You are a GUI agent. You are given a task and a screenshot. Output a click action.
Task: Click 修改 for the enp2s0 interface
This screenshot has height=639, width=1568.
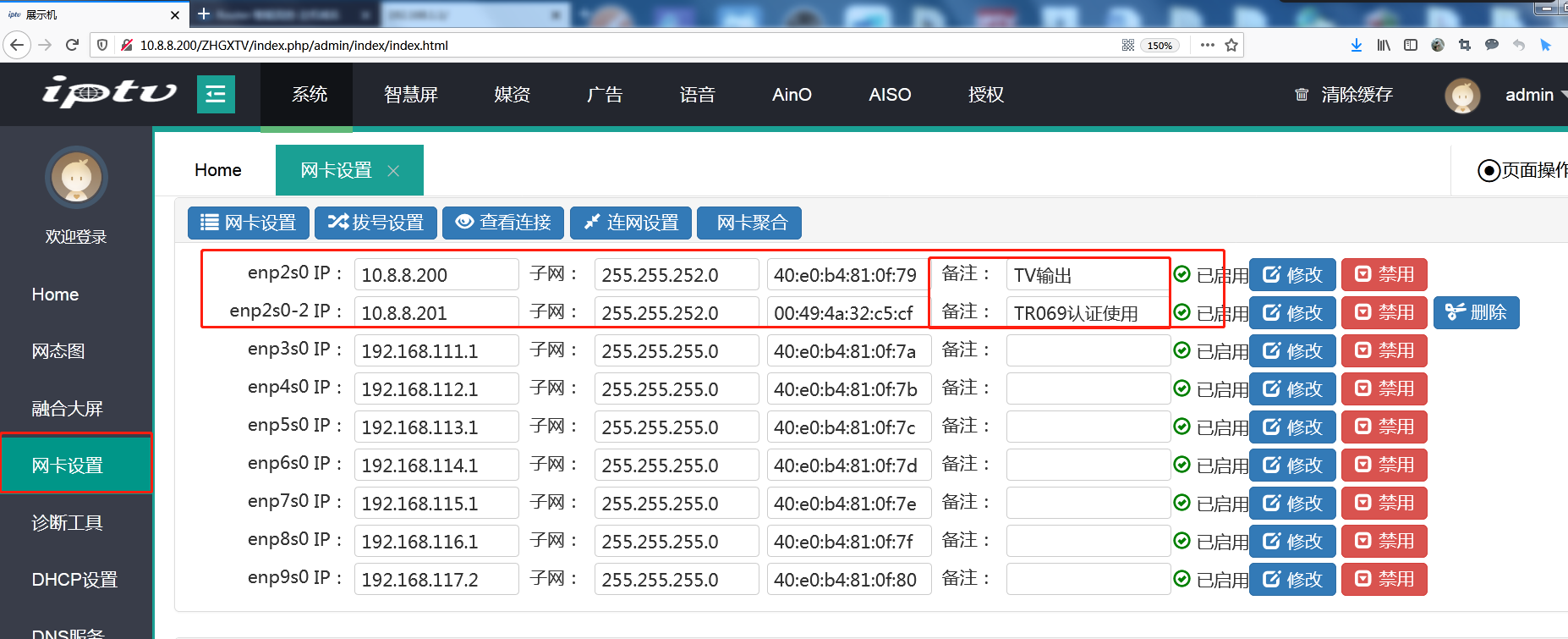coord(1291,274)
